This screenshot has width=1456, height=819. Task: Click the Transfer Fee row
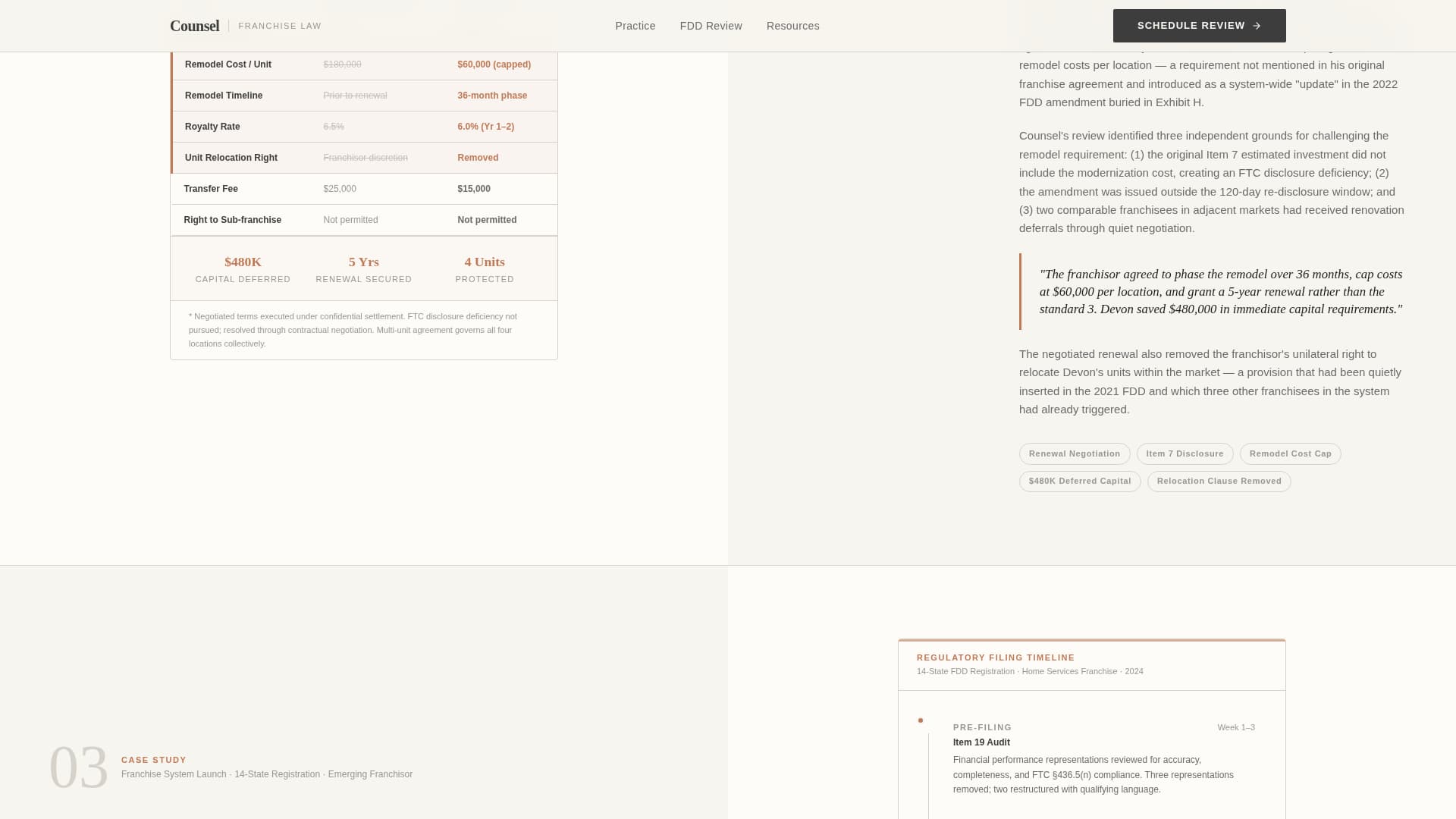point(364,189)
